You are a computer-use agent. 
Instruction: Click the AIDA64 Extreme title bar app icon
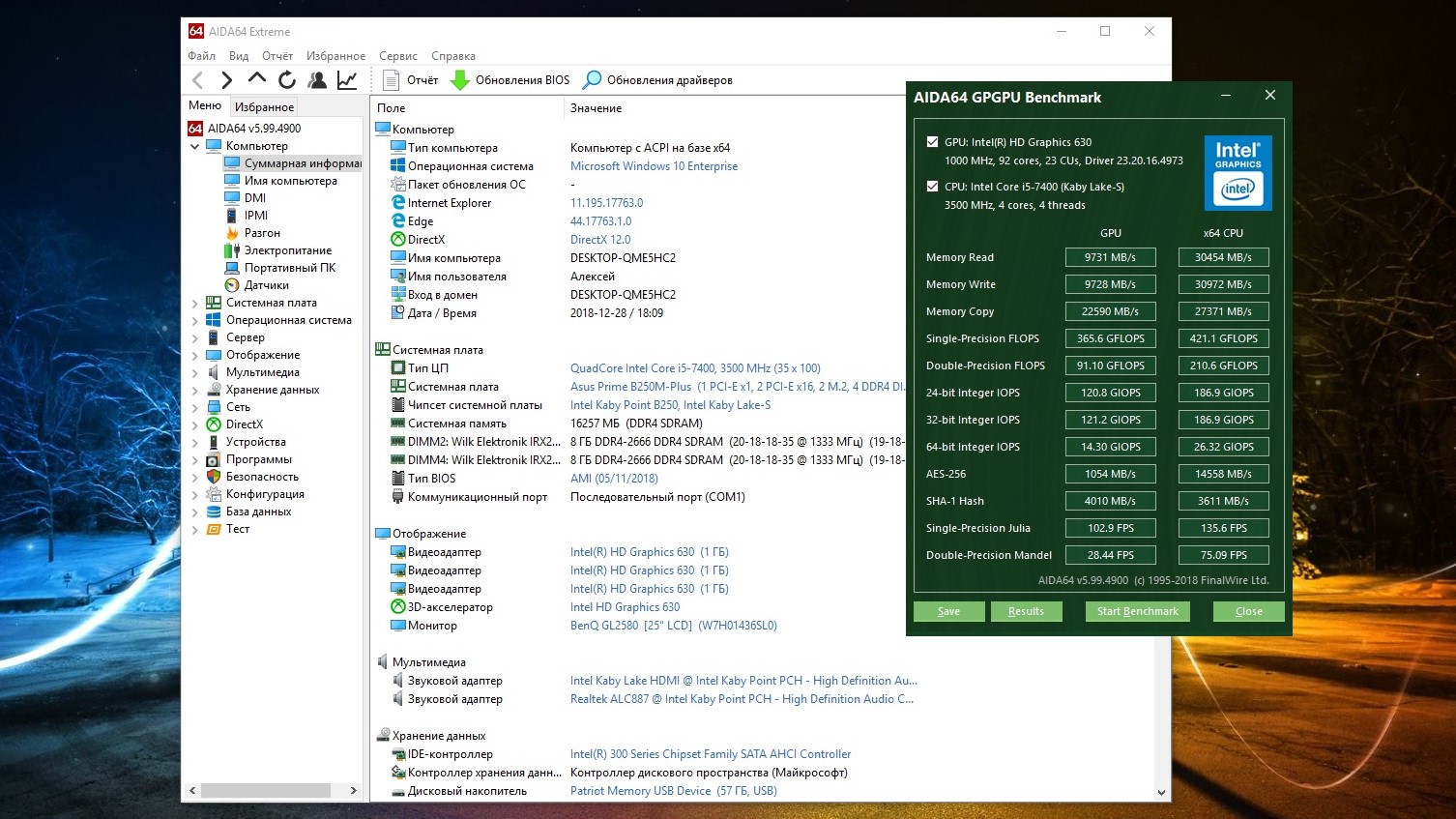point(196,31)
